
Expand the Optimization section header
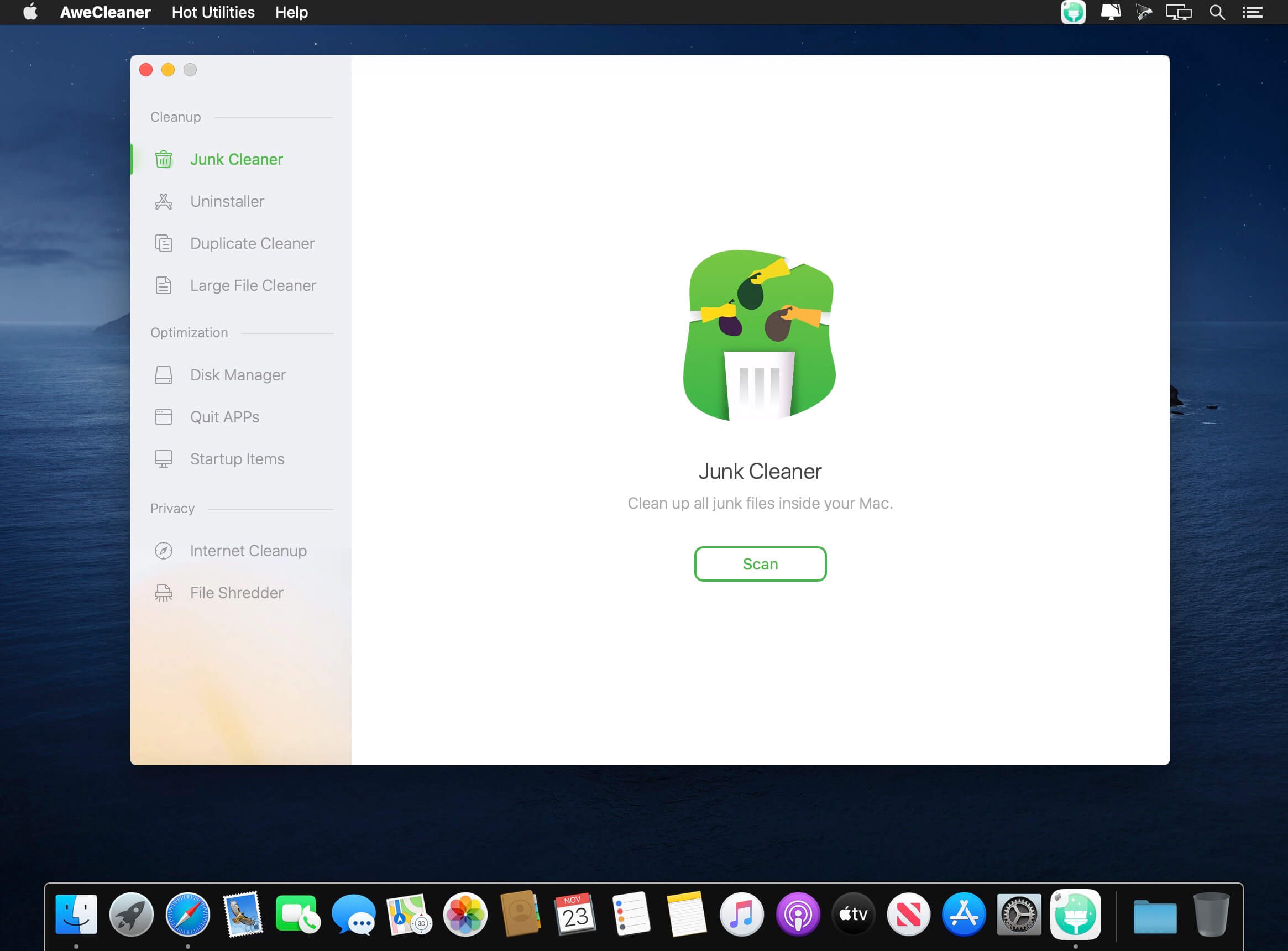189,332
